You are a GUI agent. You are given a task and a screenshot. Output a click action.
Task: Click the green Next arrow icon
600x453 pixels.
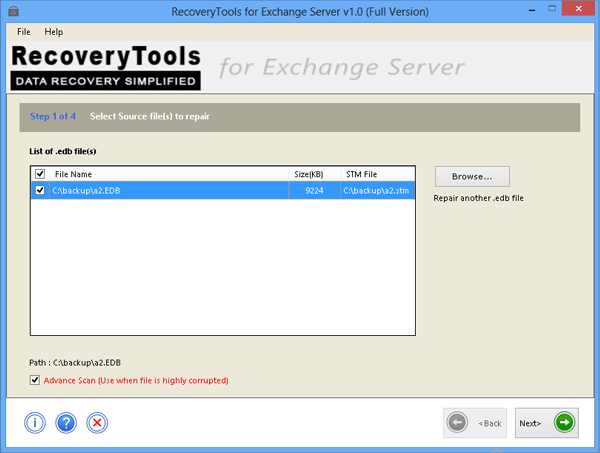click(x=564, y=422)
